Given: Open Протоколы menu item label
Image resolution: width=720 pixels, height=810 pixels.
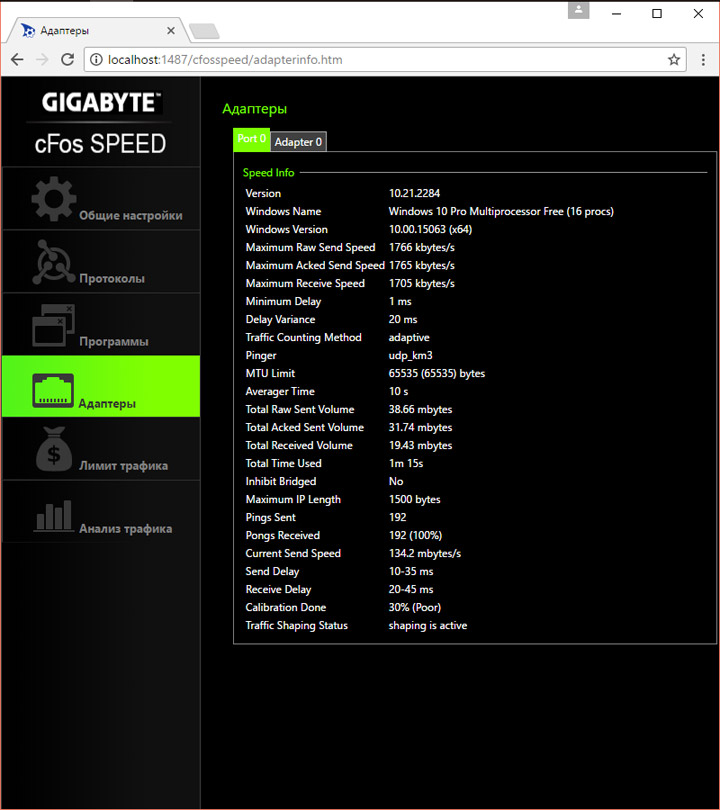Looking at the screenshot, I should pyautogui.click(x=112, y=278).
